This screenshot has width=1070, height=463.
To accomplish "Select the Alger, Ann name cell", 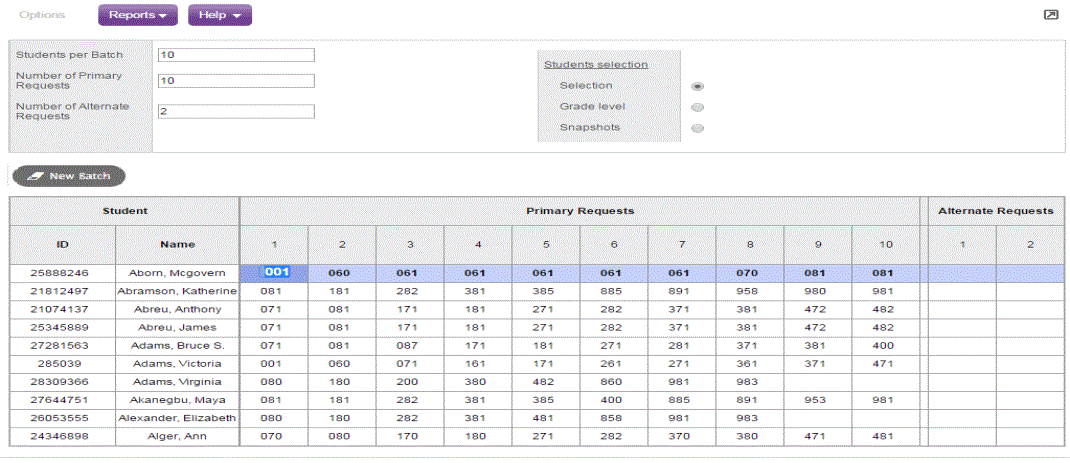I will [x=177, y=436].
